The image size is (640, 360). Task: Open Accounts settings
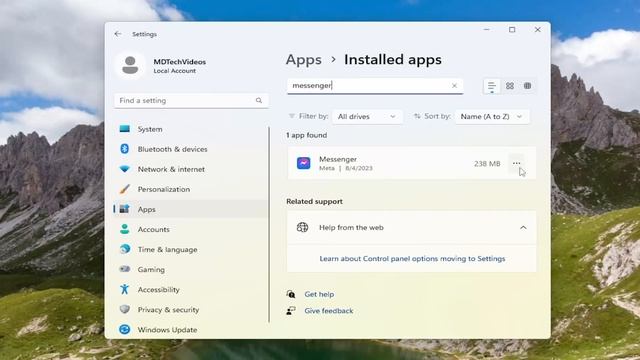(x=191, y=229)
